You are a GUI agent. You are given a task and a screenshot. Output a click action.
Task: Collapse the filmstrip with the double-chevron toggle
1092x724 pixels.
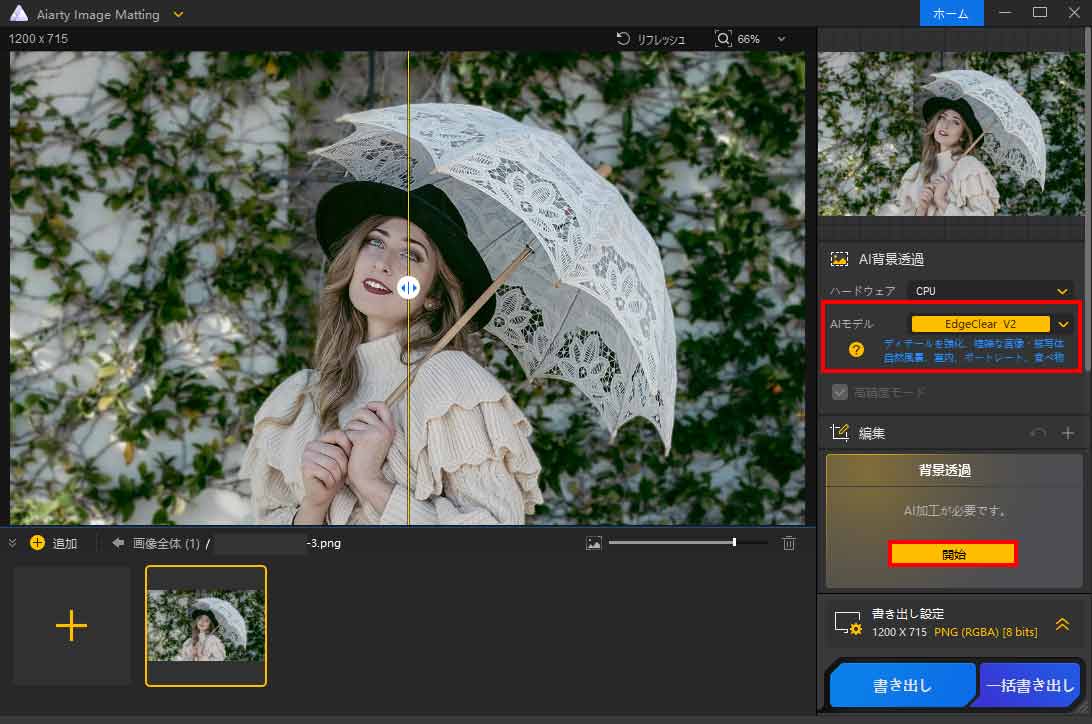click(x=14, y=543)
